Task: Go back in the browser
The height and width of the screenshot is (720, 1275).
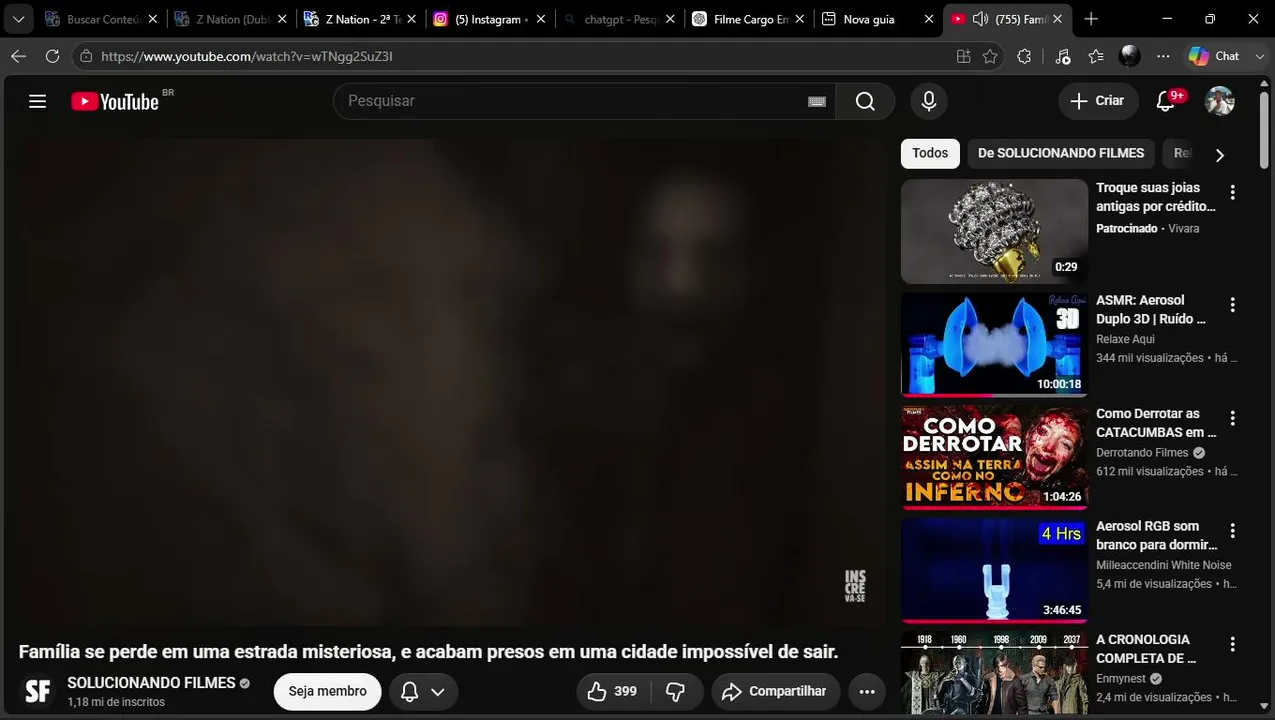Action: 18,56
